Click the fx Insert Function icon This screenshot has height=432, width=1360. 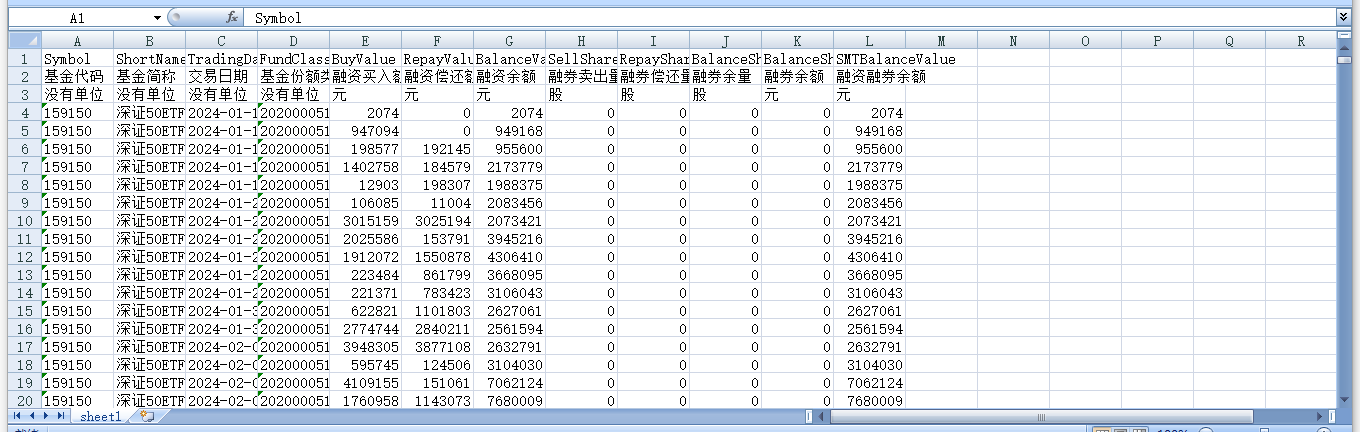click(232, 18)
